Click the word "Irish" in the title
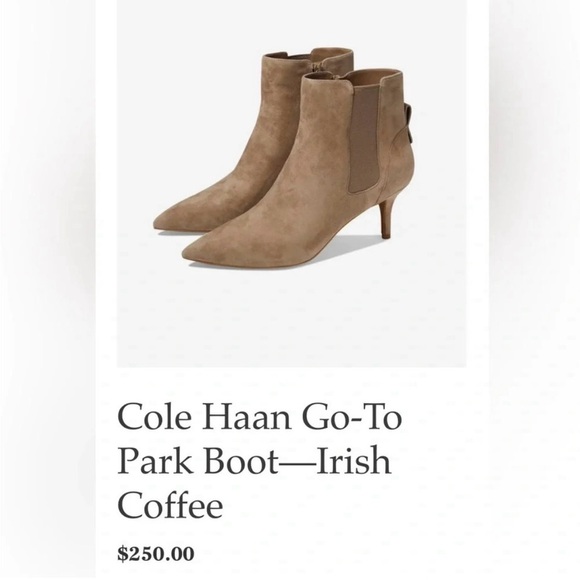 354,461
